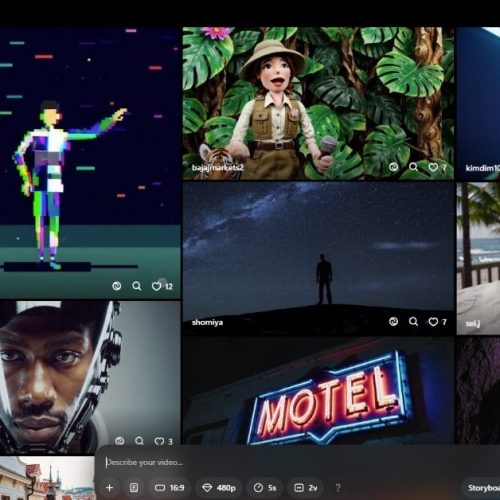
Task: Open the presets icon next to the plus button
Action: pos(134,488)
